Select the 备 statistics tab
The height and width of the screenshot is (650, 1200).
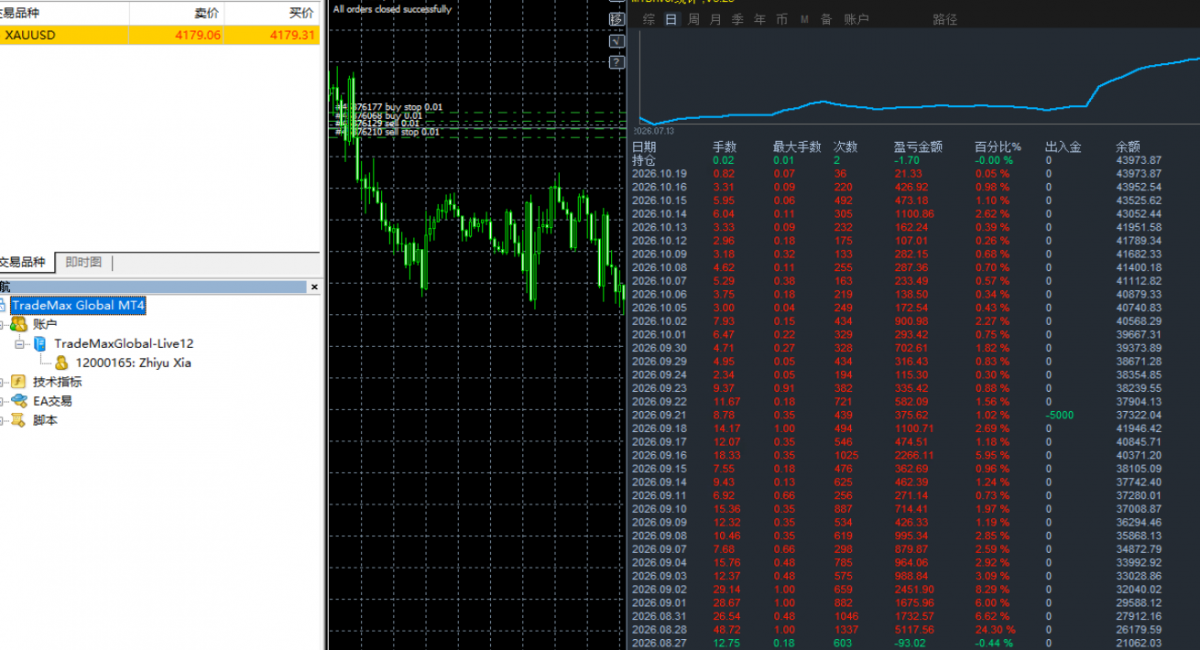tap(826, 19)
